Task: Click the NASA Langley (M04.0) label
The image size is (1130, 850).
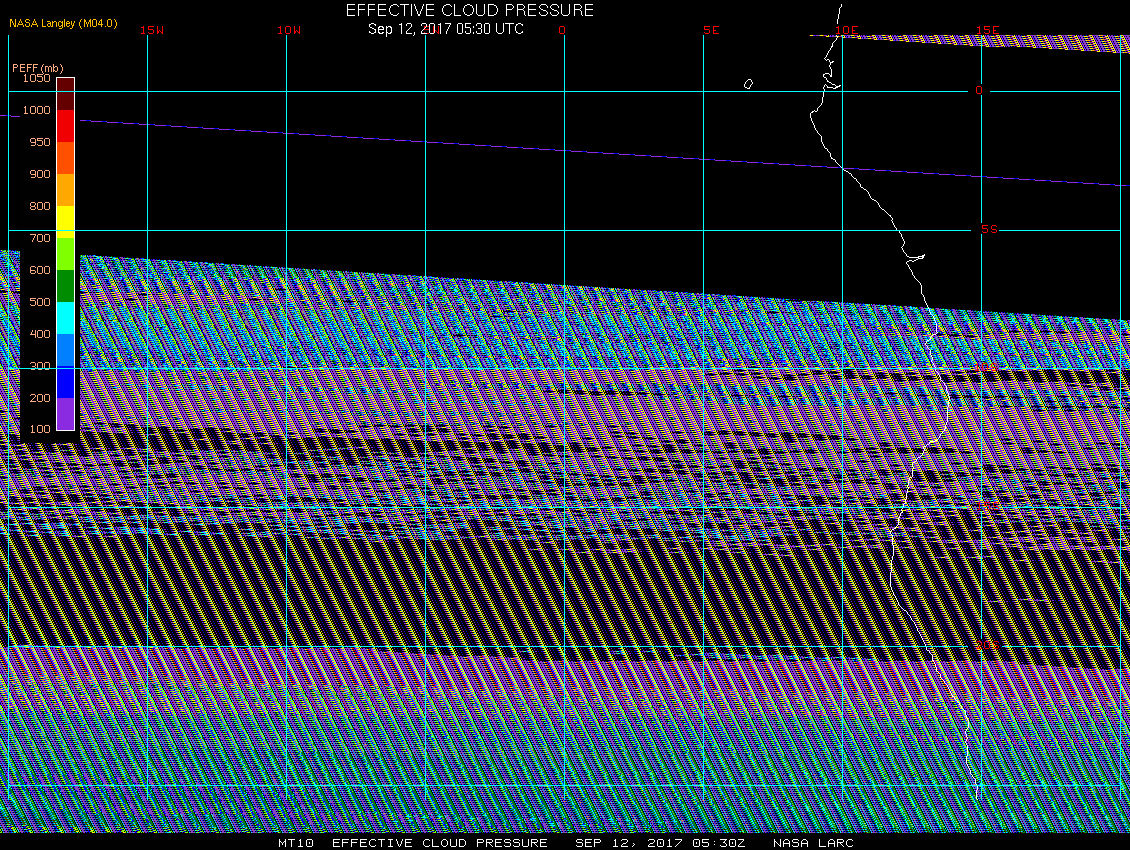Action: click(x=63, y=23)
